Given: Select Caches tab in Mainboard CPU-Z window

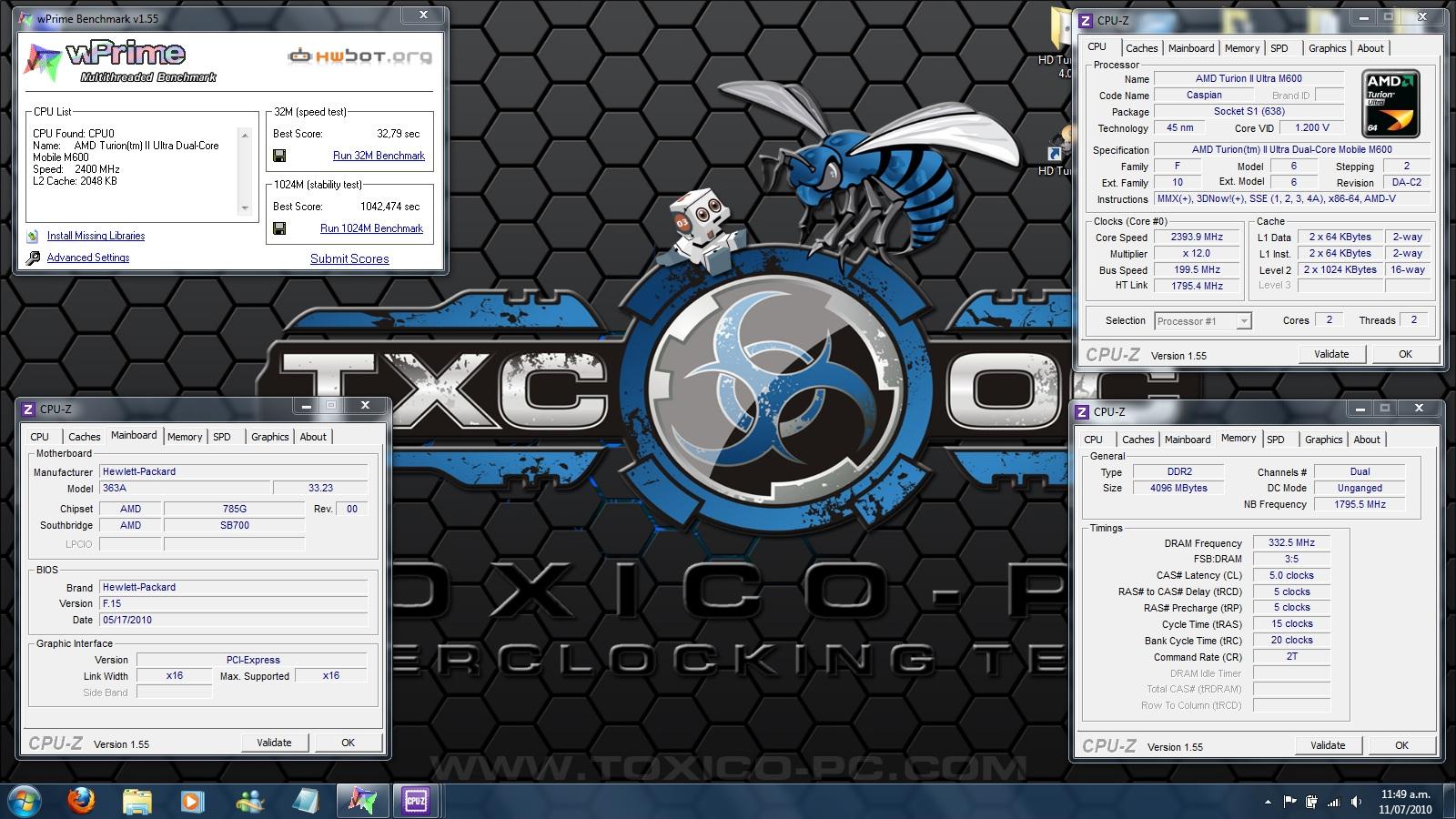Looking at the screenshot, I should tap(84, 437).
